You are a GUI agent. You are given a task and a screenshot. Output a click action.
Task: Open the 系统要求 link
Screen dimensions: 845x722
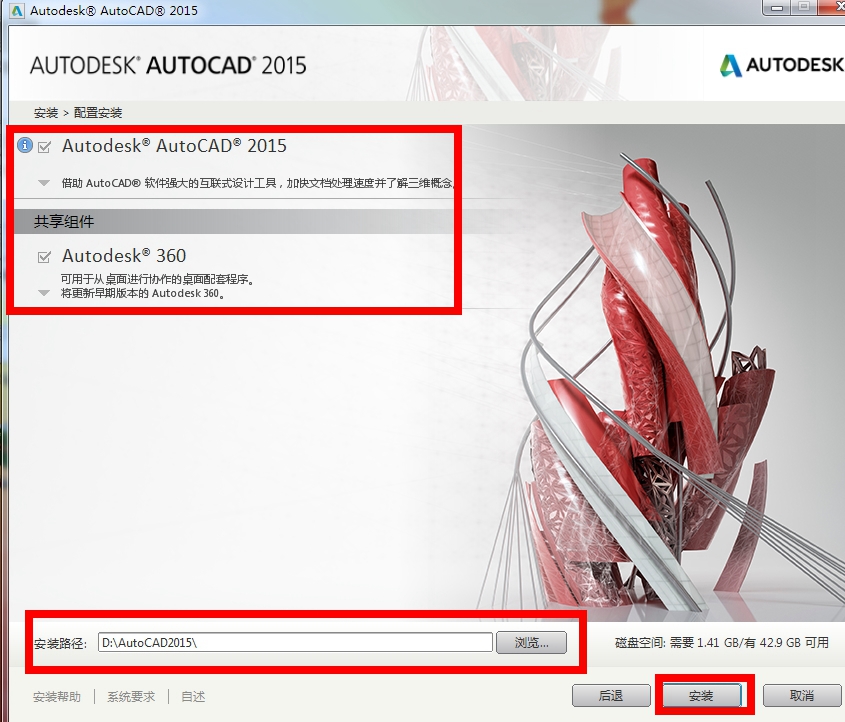click(x=130, y=695)
